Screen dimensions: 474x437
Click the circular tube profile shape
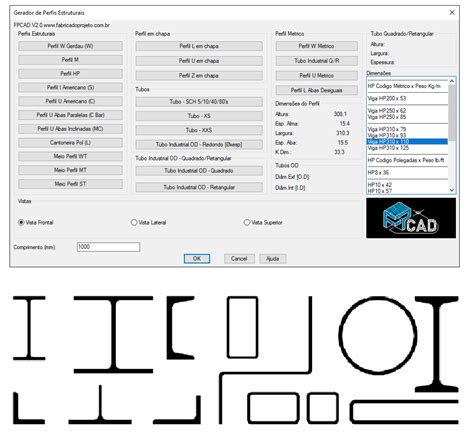(x=378, y=335)
